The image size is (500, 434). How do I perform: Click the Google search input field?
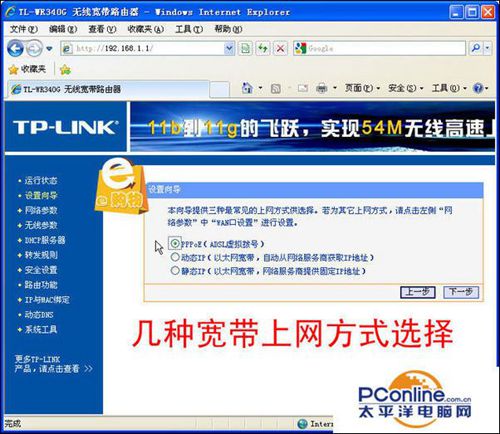386,49
